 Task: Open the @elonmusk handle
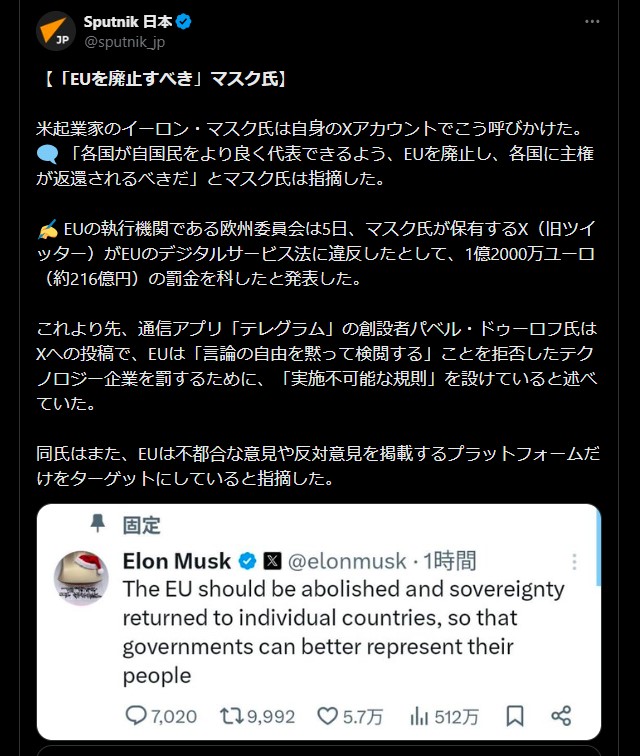pos(349,561)
